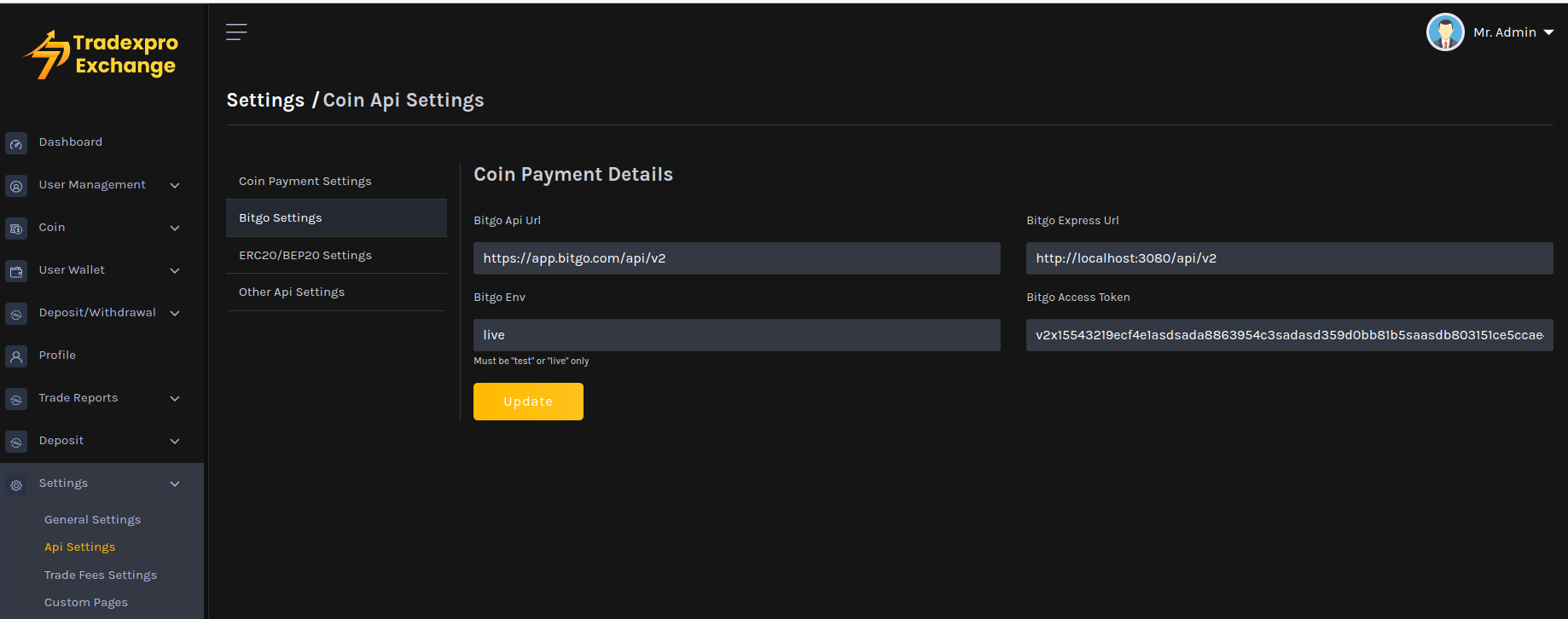Go to Trade Fees Settings
This screenshot has width=1568, height=619.
pyautogui.click(x=101, y=575)
